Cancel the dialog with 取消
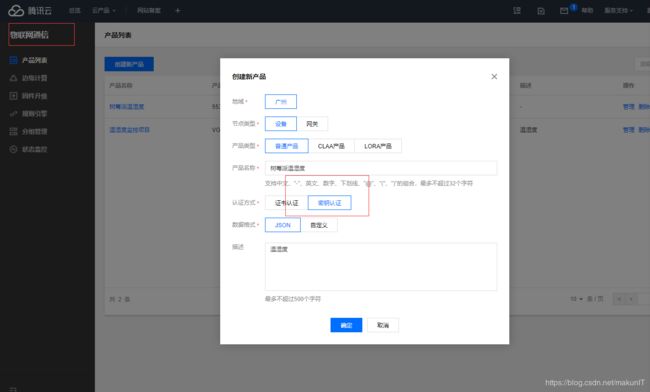The image size is (650, 392). pos(383,325)
